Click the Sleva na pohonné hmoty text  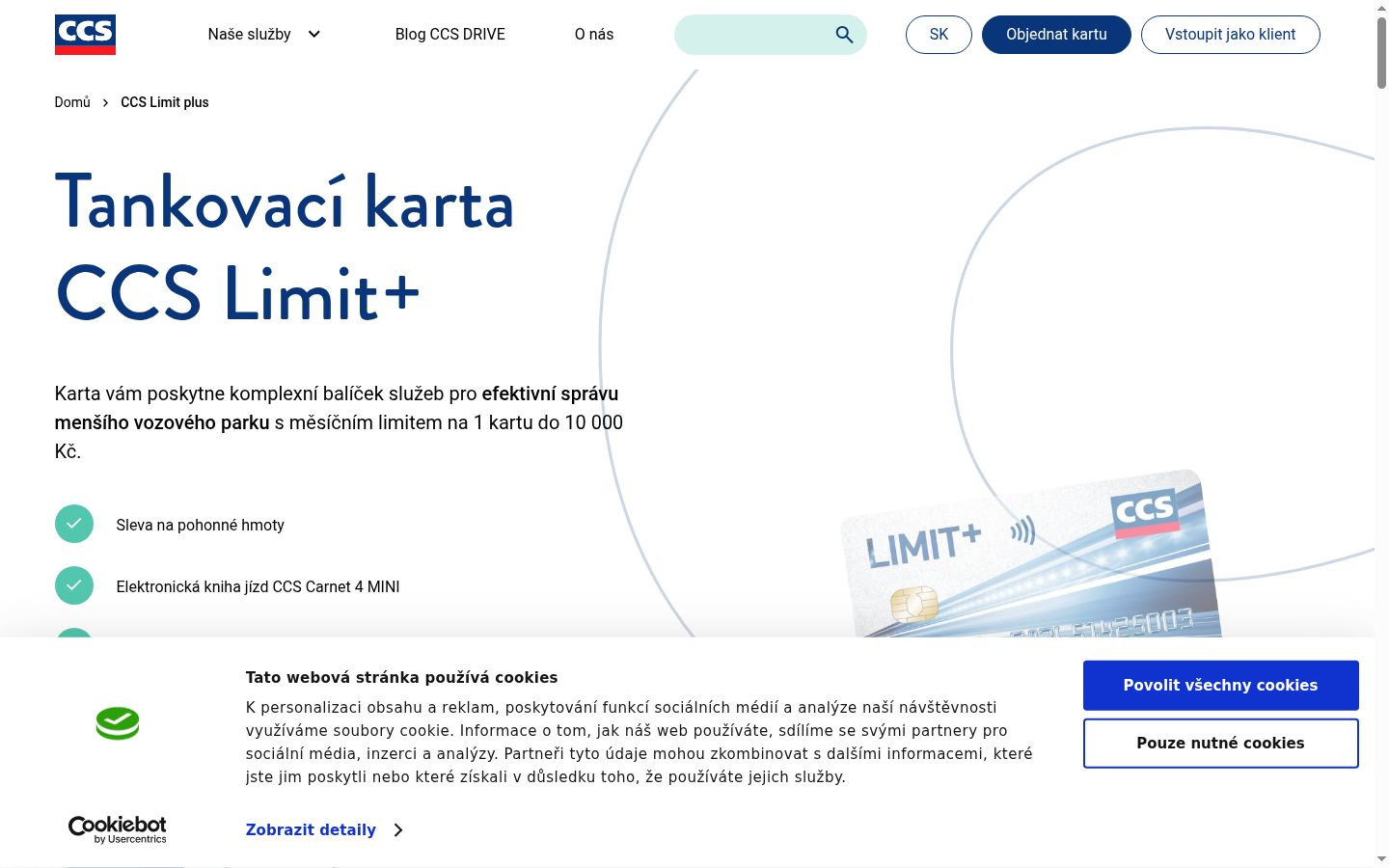[200, 526]
